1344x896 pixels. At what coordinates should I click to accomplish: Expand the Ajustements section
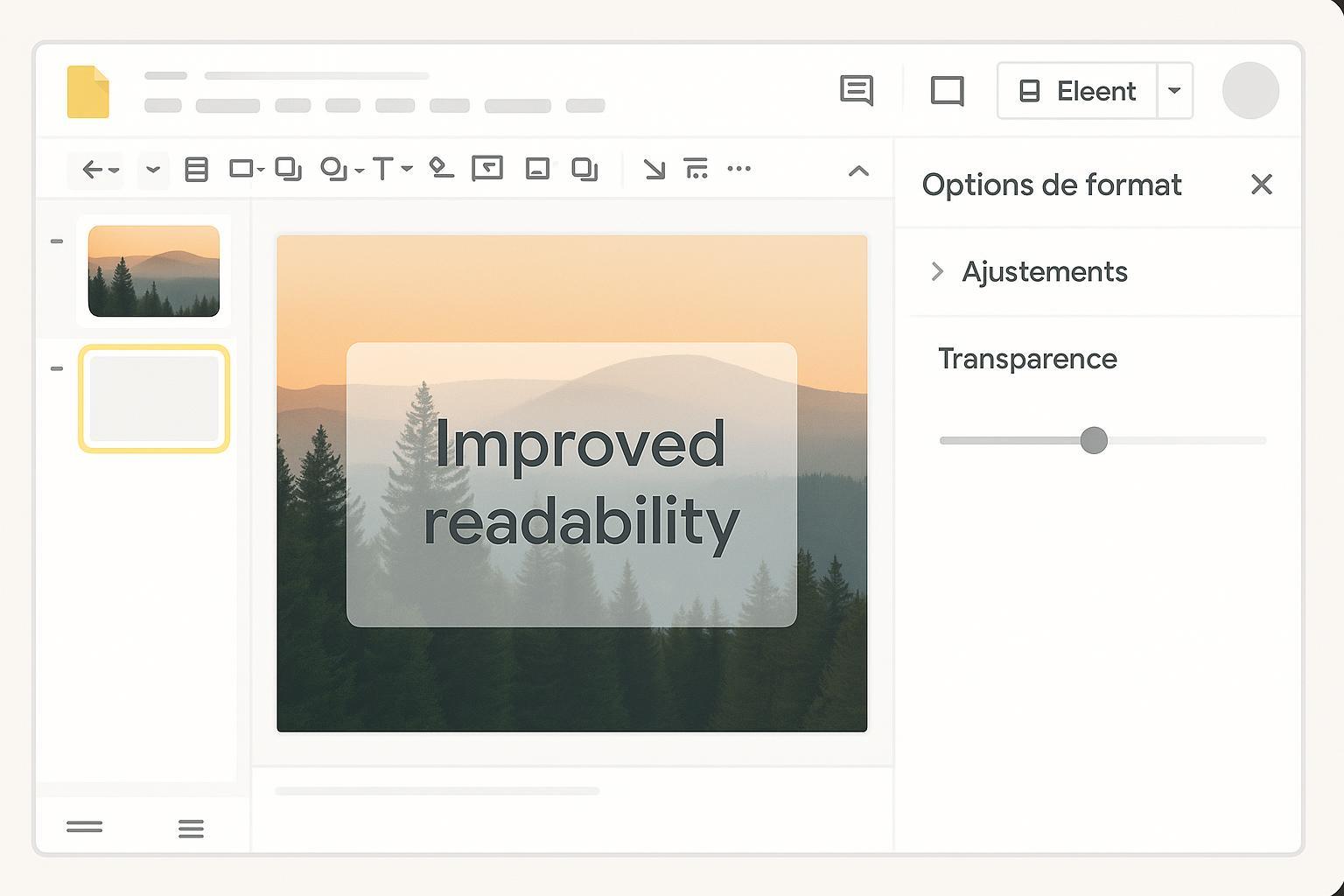click(937, 272)
